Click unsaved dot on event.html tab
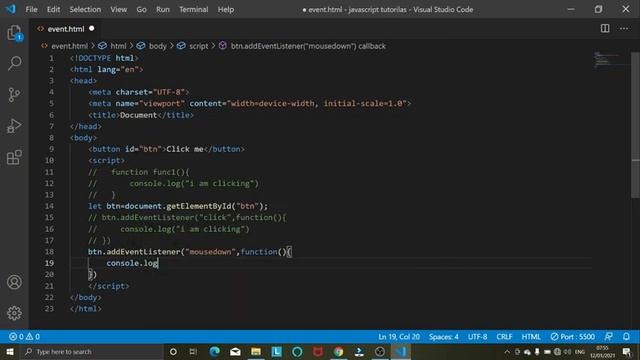640x360 pixels. [91, 29]
